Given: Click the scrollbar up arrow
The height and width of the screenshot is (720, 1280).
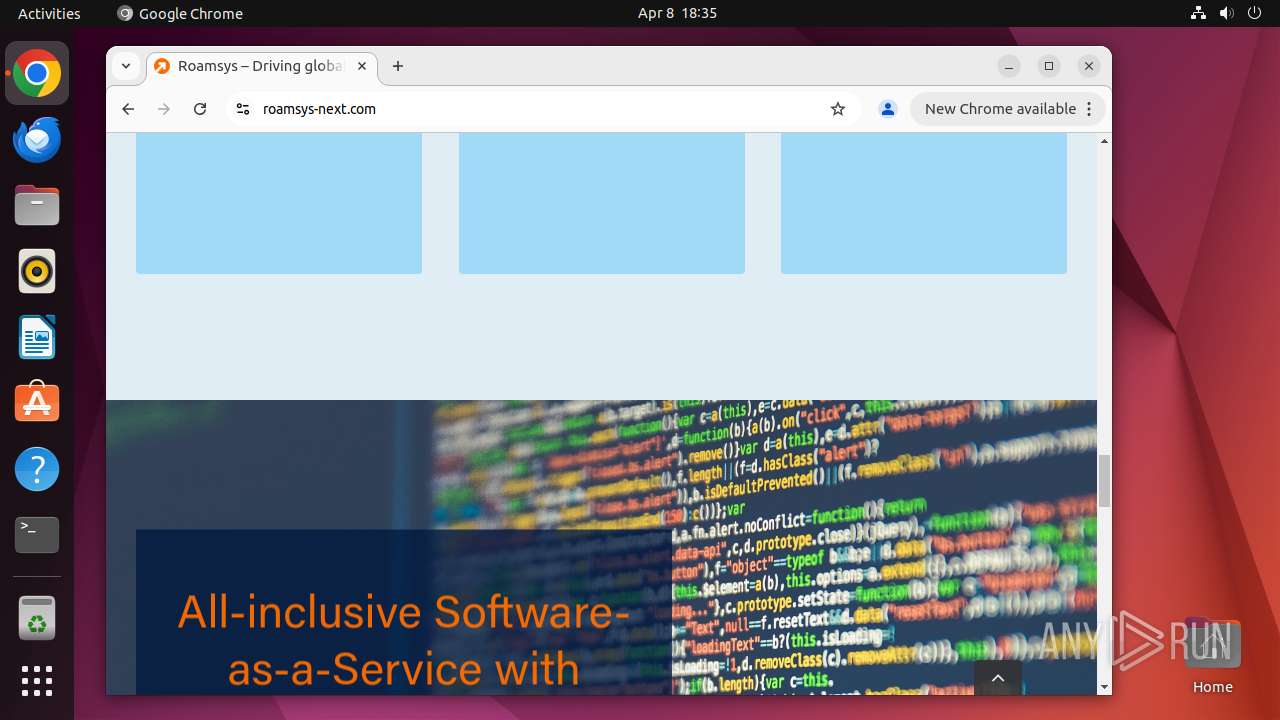Looking at the screenshot, I should click(x=1104, y=141).
